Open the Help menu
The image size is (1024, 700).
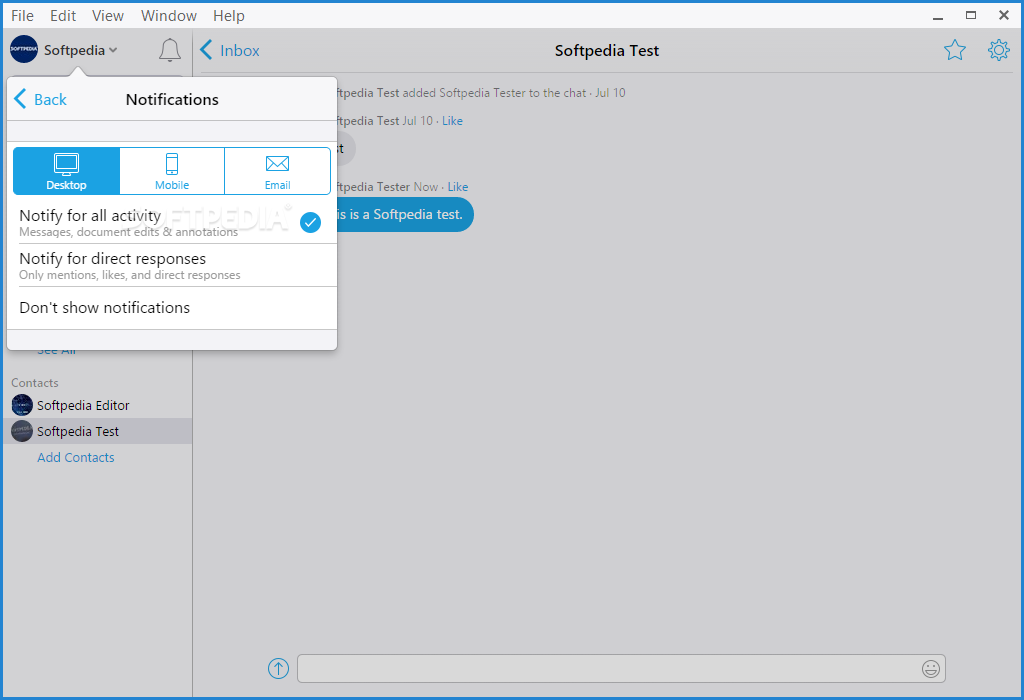229,16
